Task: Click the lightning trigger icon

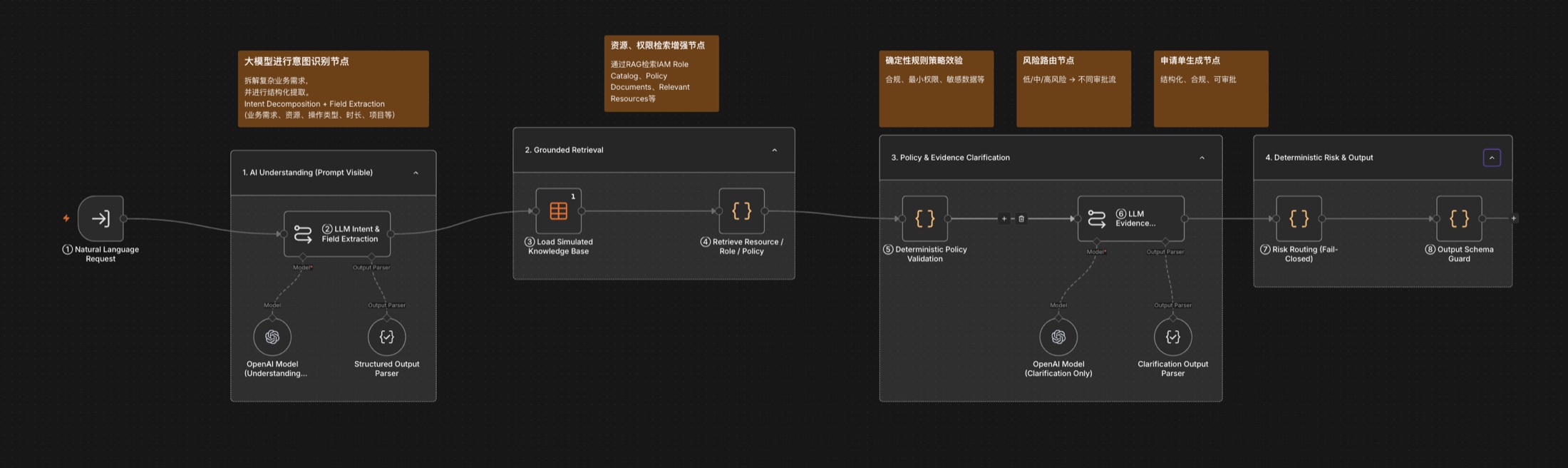Action: [66, 218]
